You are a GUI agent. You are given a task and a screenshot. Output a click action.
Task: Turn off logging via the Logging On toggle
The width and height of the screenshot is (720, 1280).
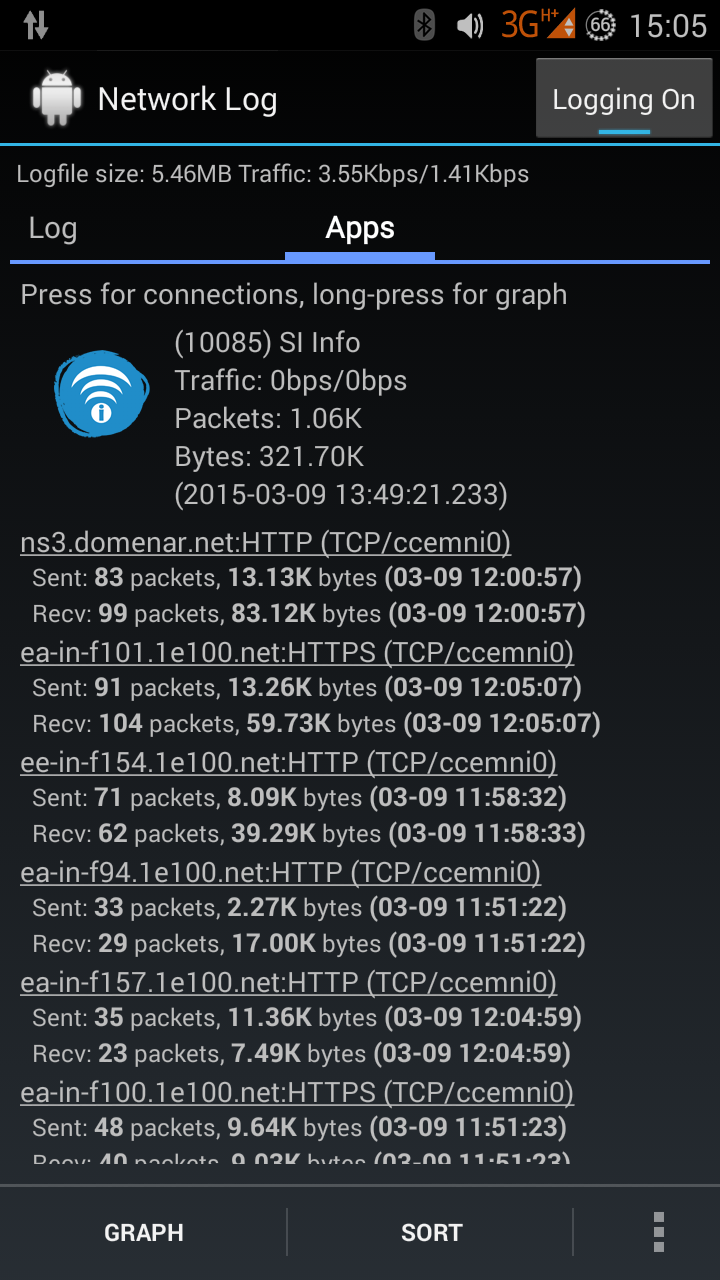pyautogui.click(x=624, y=98)
